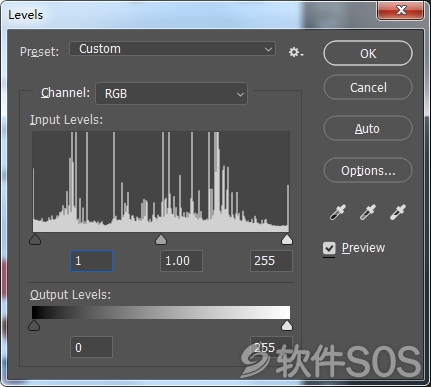
Task: Open the preset options gear menu
Action: coord(296,52)
